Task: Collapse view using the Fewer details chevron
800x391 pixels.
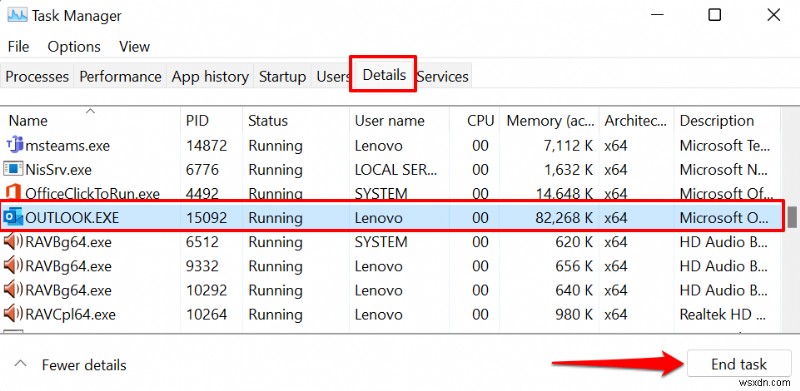Action: click(20, 364)
